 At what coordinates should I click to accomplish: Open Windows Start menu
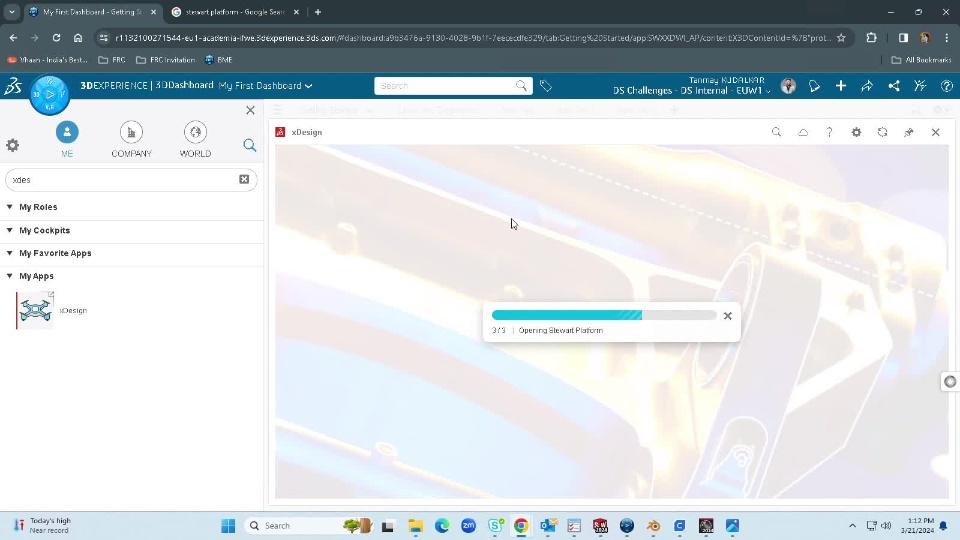click(228, 526)
